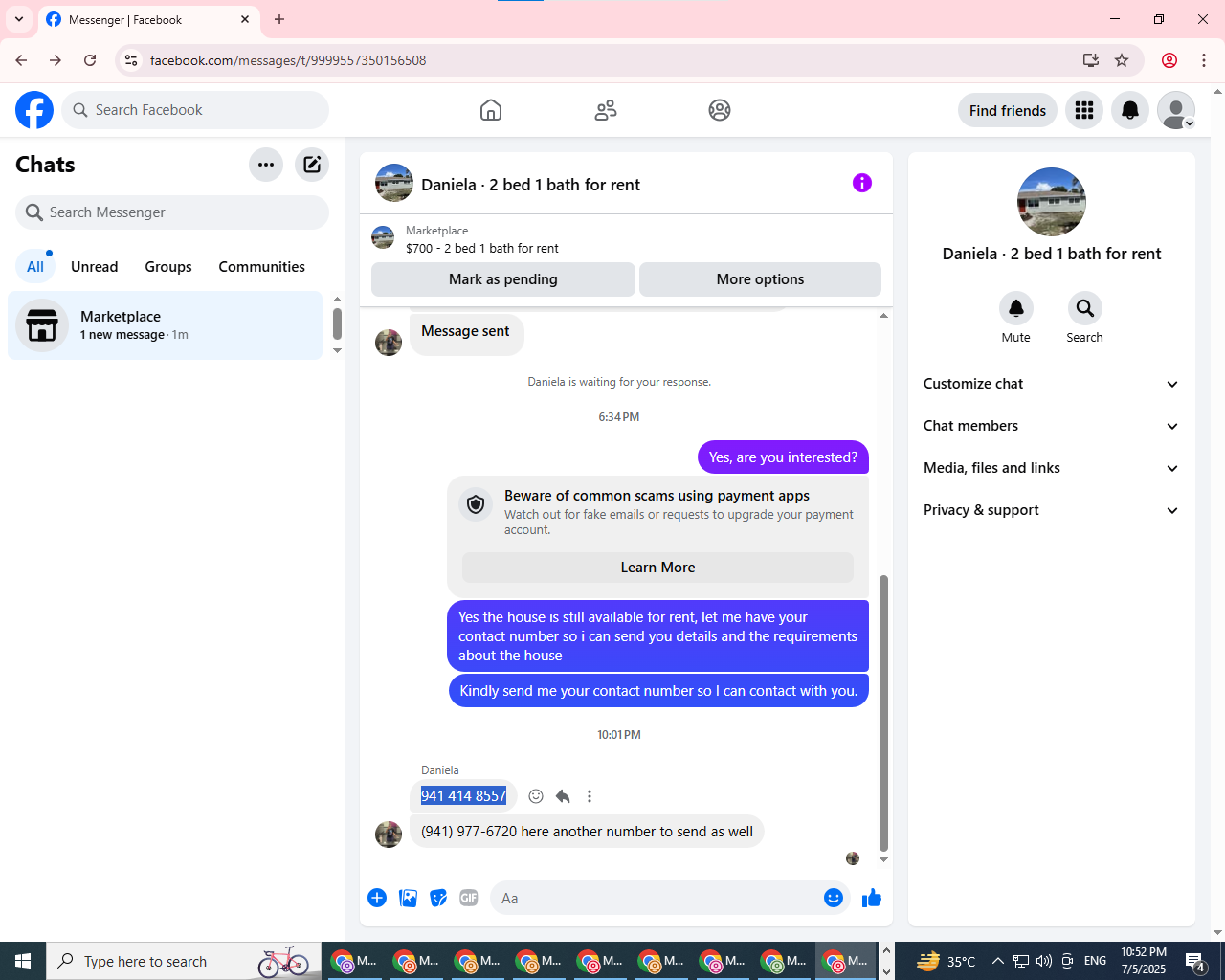This screenshot has width=1225, height=980.
Task: Expand Chat members section
Action: pyautogui.click(x=1052, y=426)
